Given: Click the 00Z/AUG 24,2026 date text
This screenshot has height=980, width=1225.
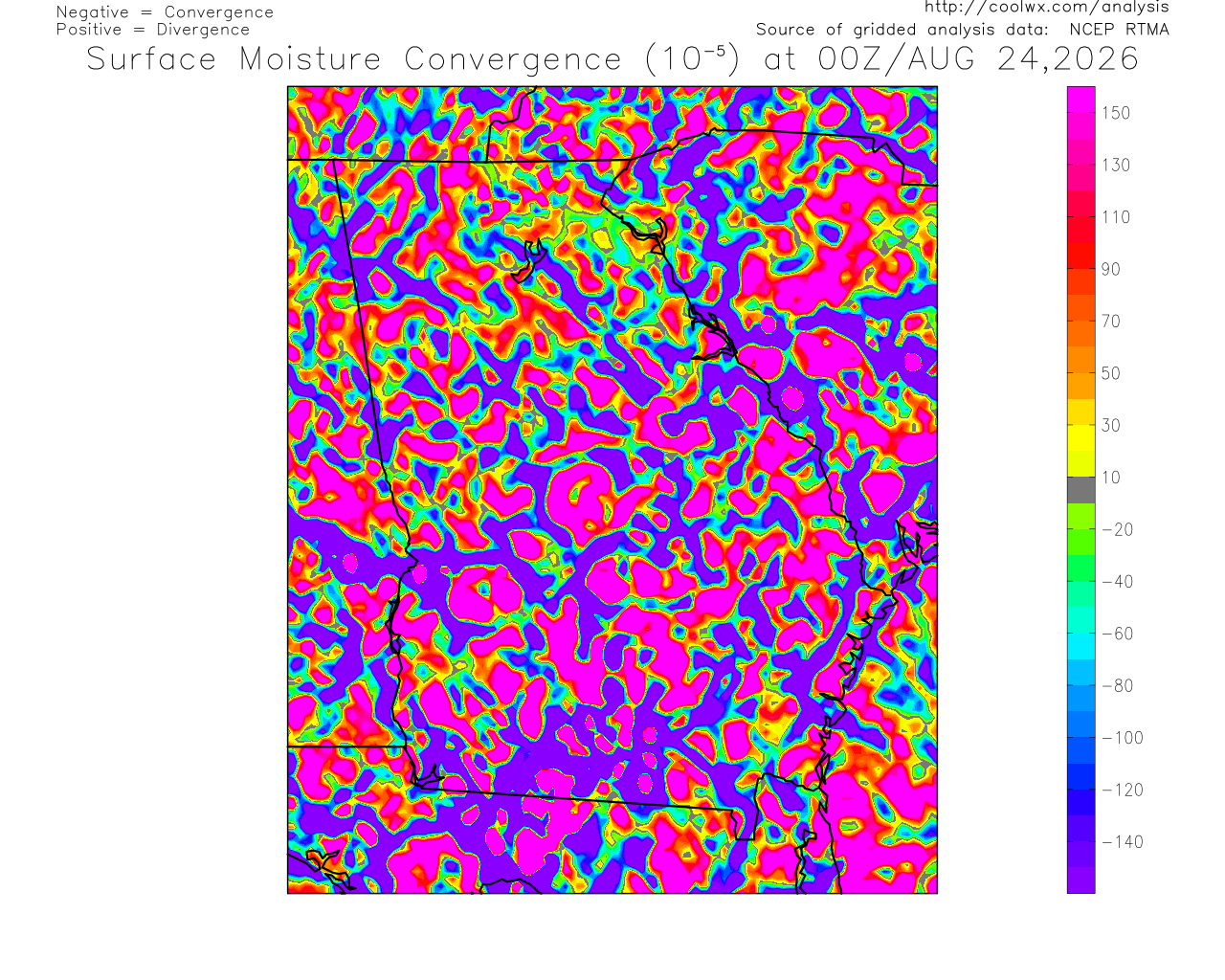Looking at the screenshot, I should tap(978, 59).
